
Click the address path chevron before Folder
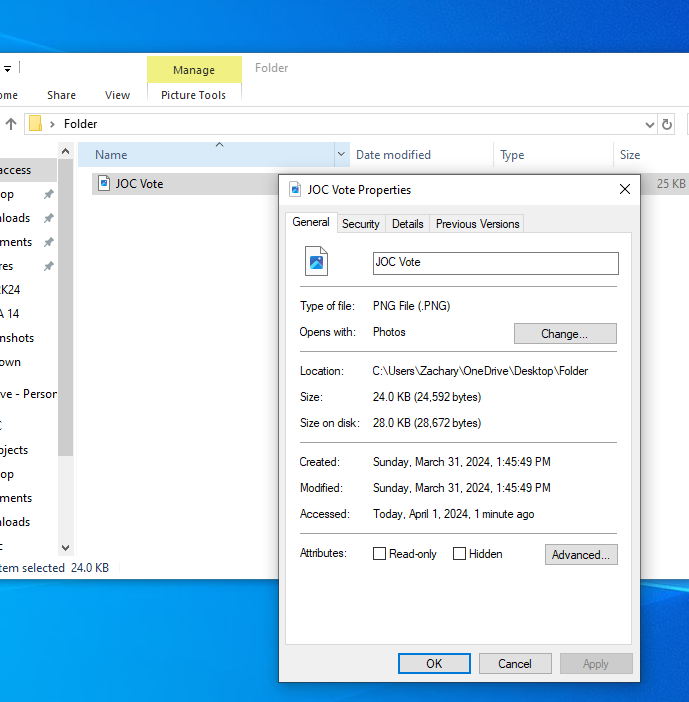[x=52, y=124]
